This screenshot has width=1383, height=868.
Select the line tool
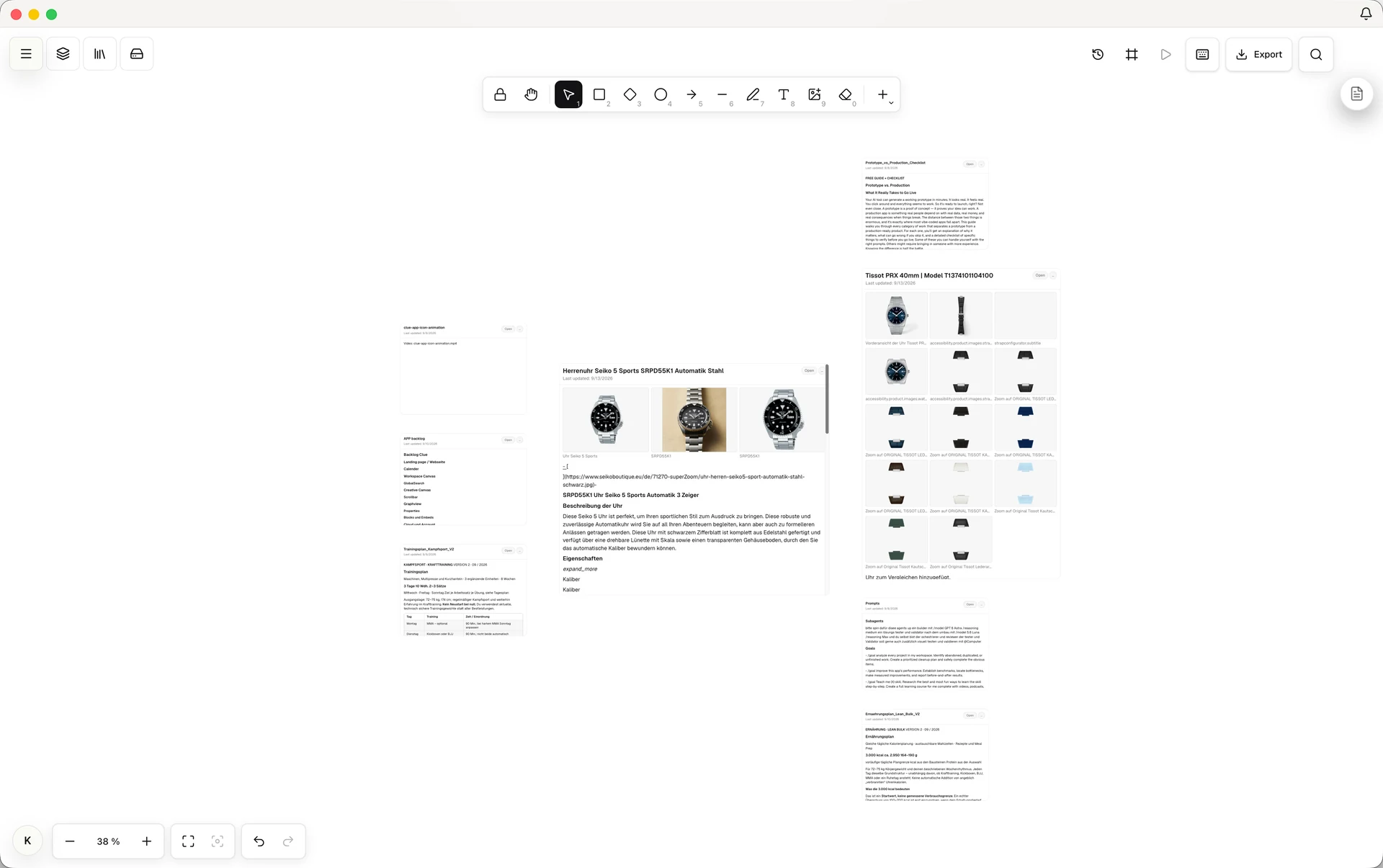(x=722, y=94)
